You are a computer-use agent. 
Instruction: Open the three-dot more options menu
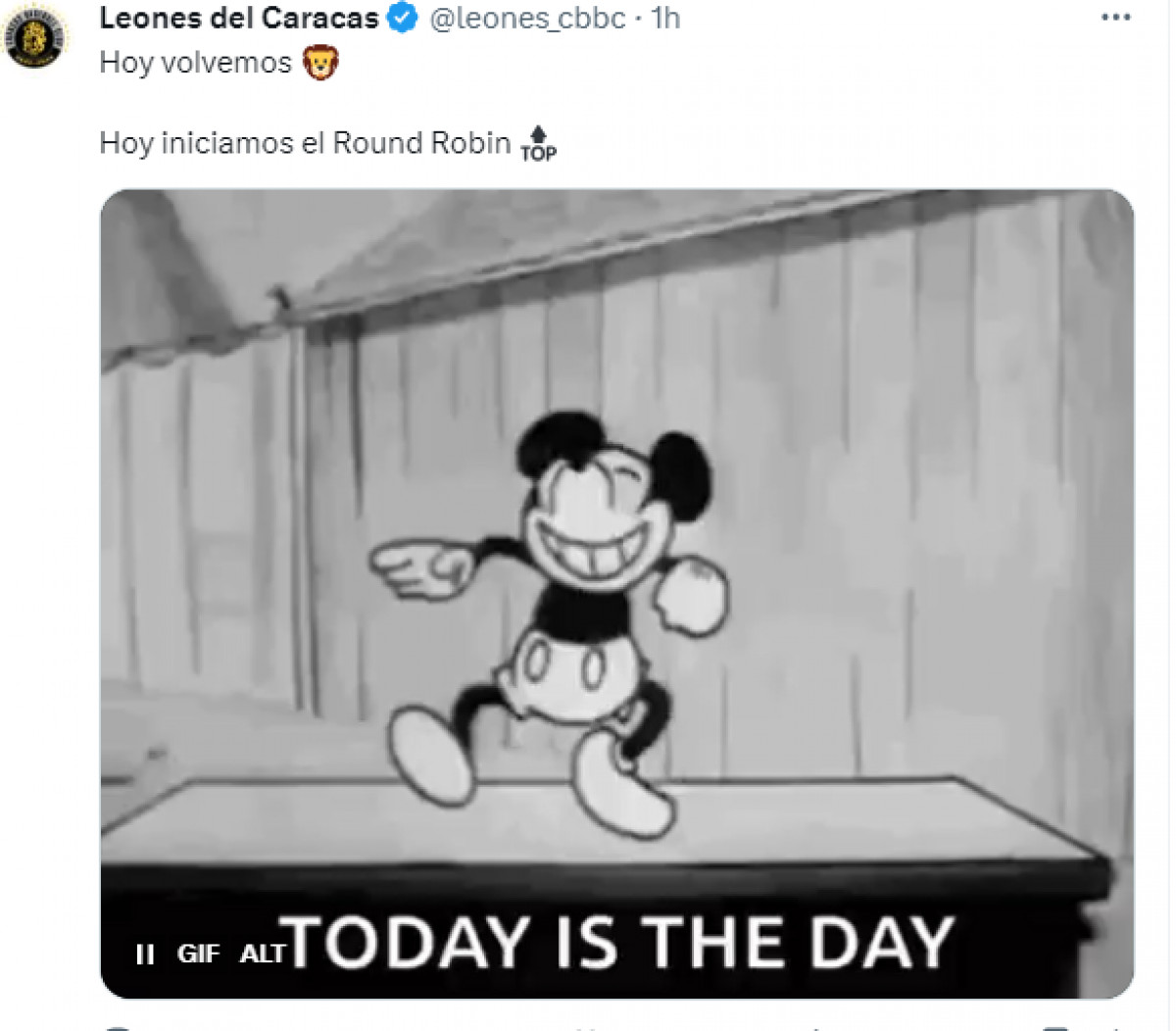click(1115, 18)
